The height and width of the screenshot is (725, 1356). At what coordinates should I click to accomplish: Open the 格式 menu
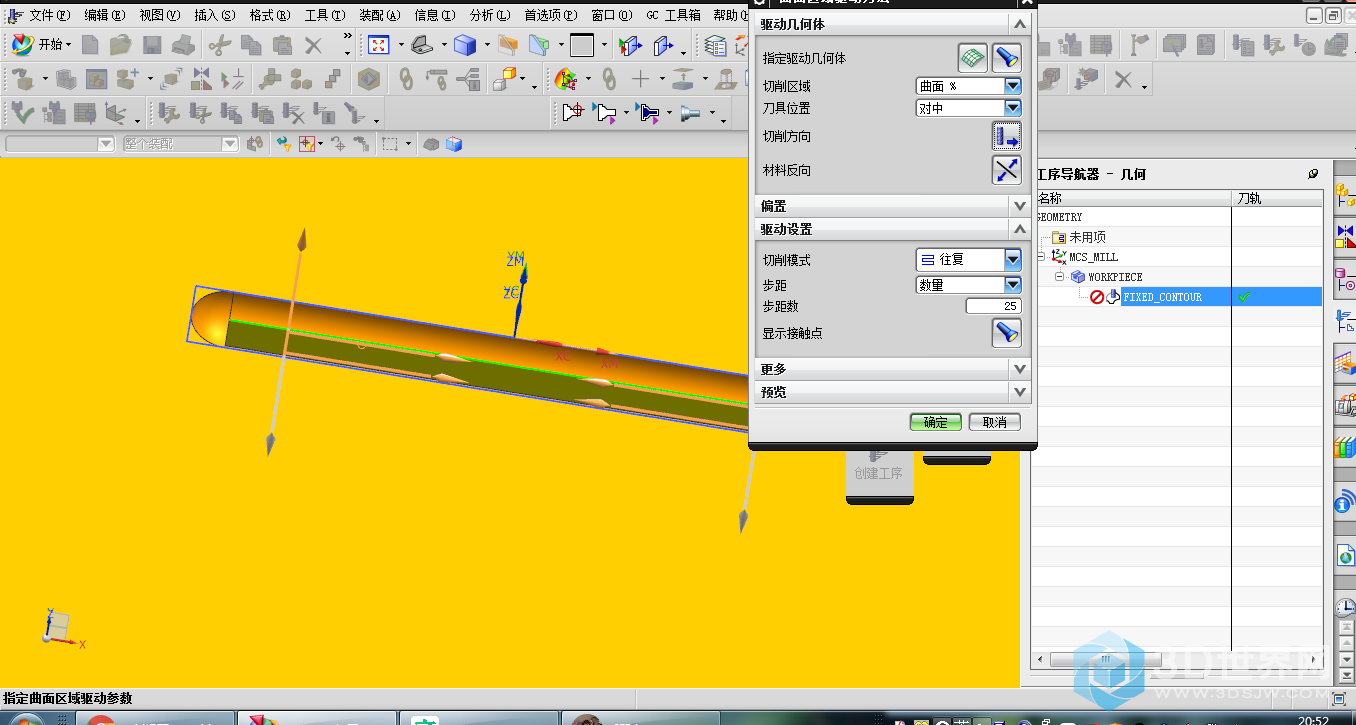[270, 15]
